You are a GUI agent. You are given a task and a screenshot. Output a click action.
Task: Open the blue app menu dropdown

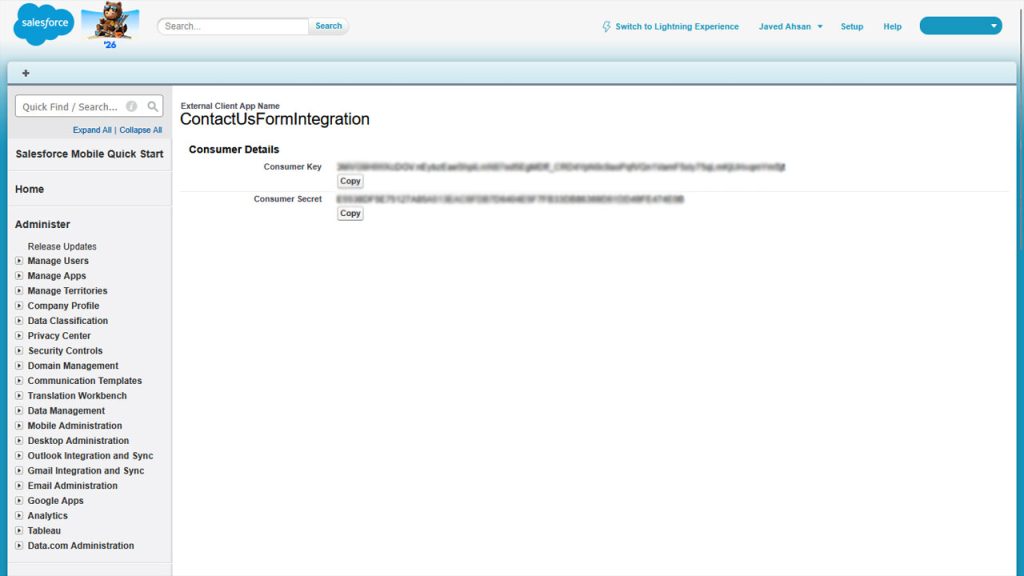click(x=961, y=26)
